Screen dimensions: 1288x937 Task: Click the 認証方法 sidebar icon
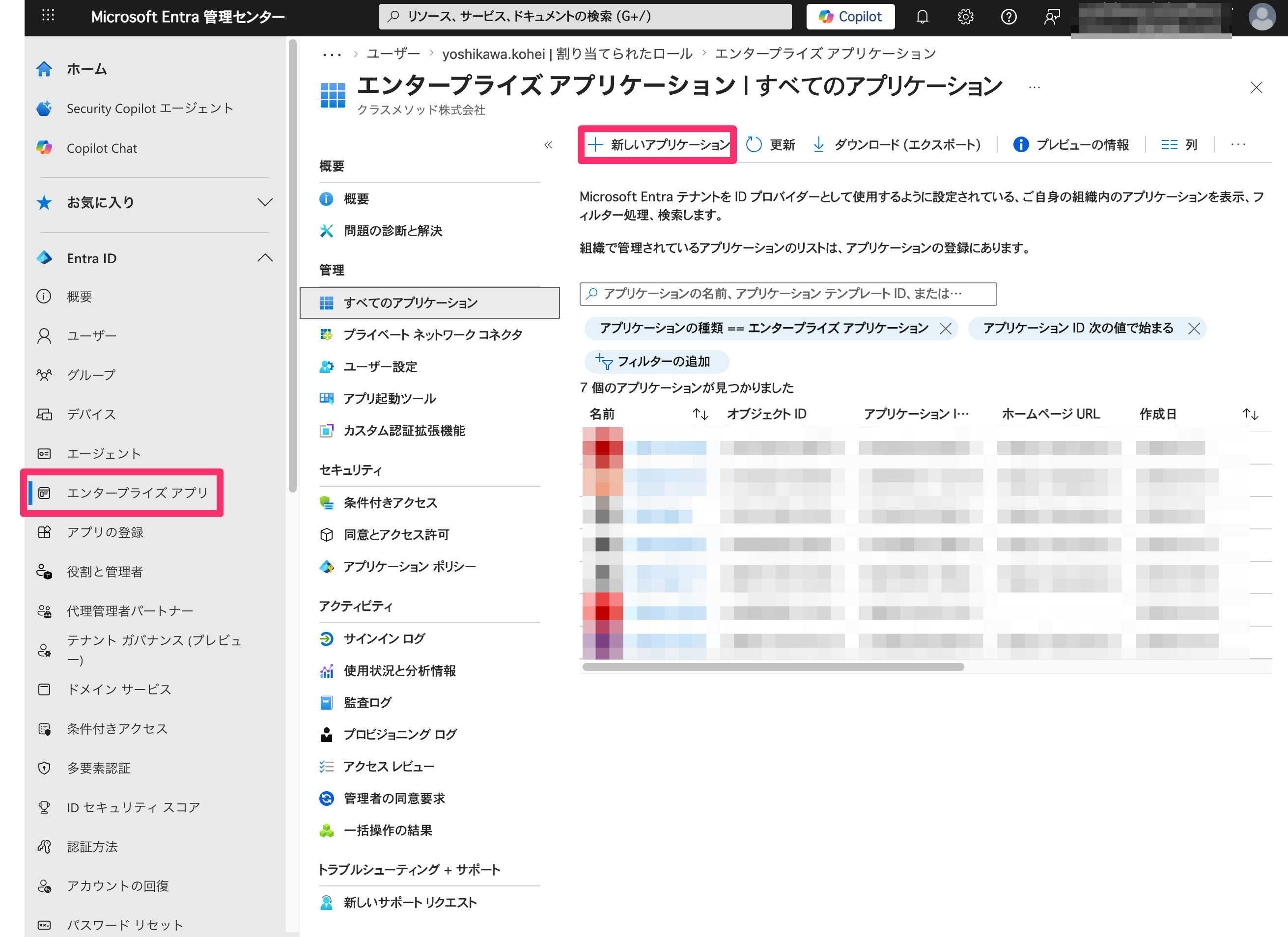(x=44, y=847)
